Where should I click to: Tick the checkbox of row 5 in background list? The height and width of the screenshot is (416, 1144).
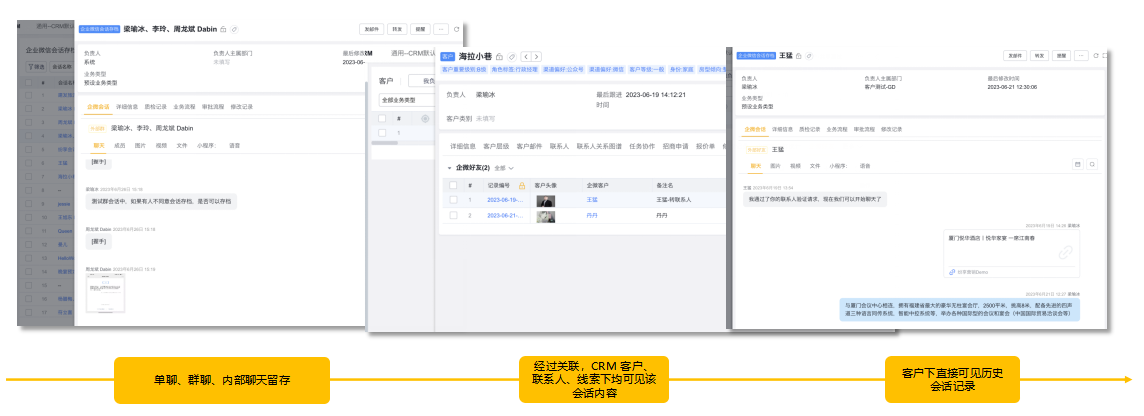click(28, 150)
